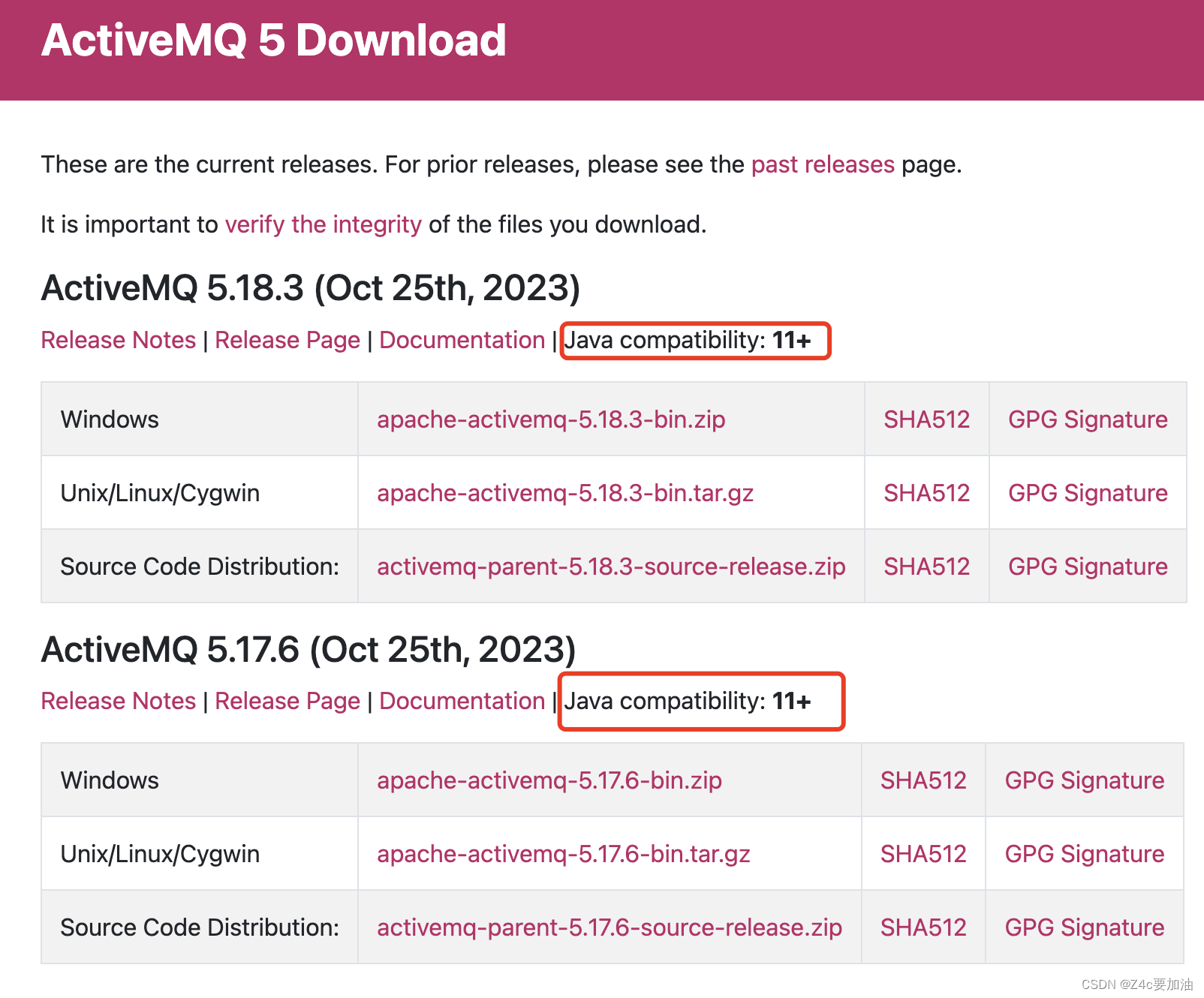Image resolution: width=1204 pixels, height=998 pixels.
Task: Download apache-activemq-5.18.3-bin.zip for Windows
Action: coord(550,419)
